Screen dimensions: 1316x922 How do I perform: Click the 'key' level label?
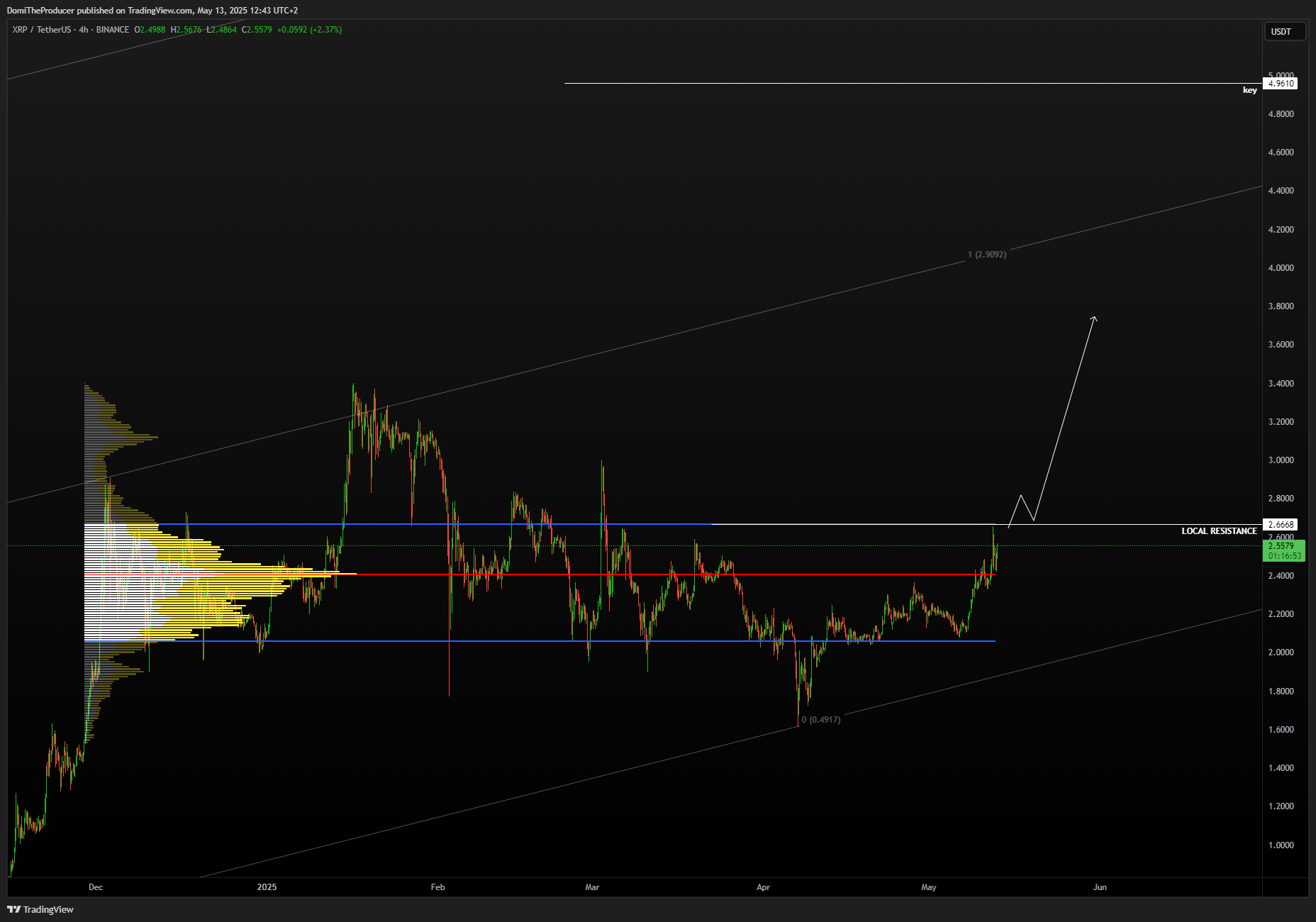point(1249,90)
